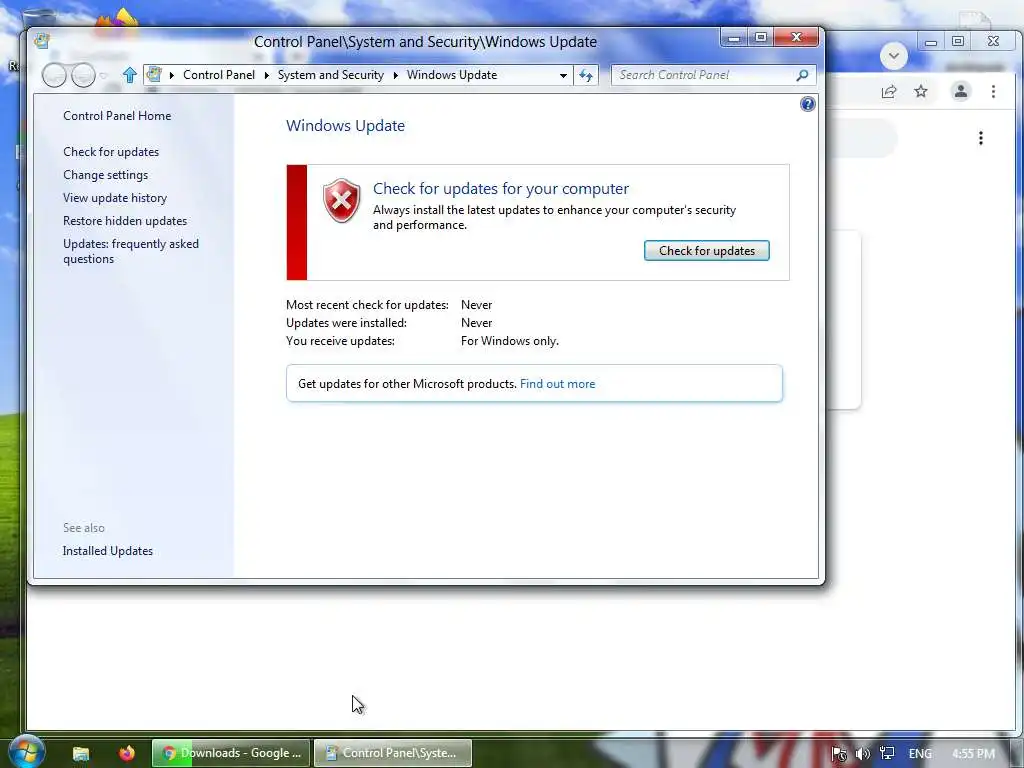Click the Up one level arrow

pyautogui.click(x=129, y=75)
